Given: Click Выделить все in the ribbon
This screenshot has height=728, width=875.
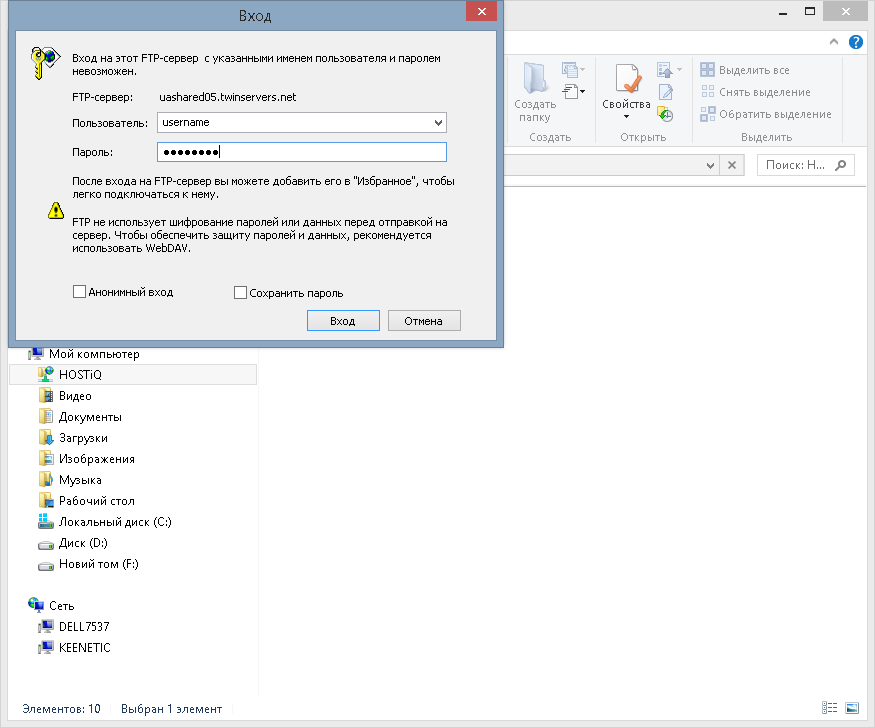Looking at the screenshot, I should [745, 70].
